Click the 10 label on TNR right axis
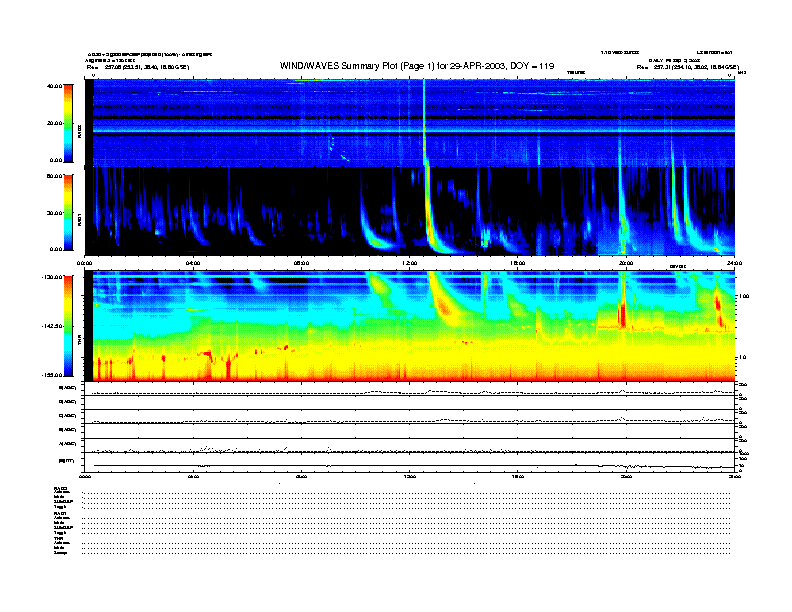Screen dimensions: 792x612 [x=743, y=357]
